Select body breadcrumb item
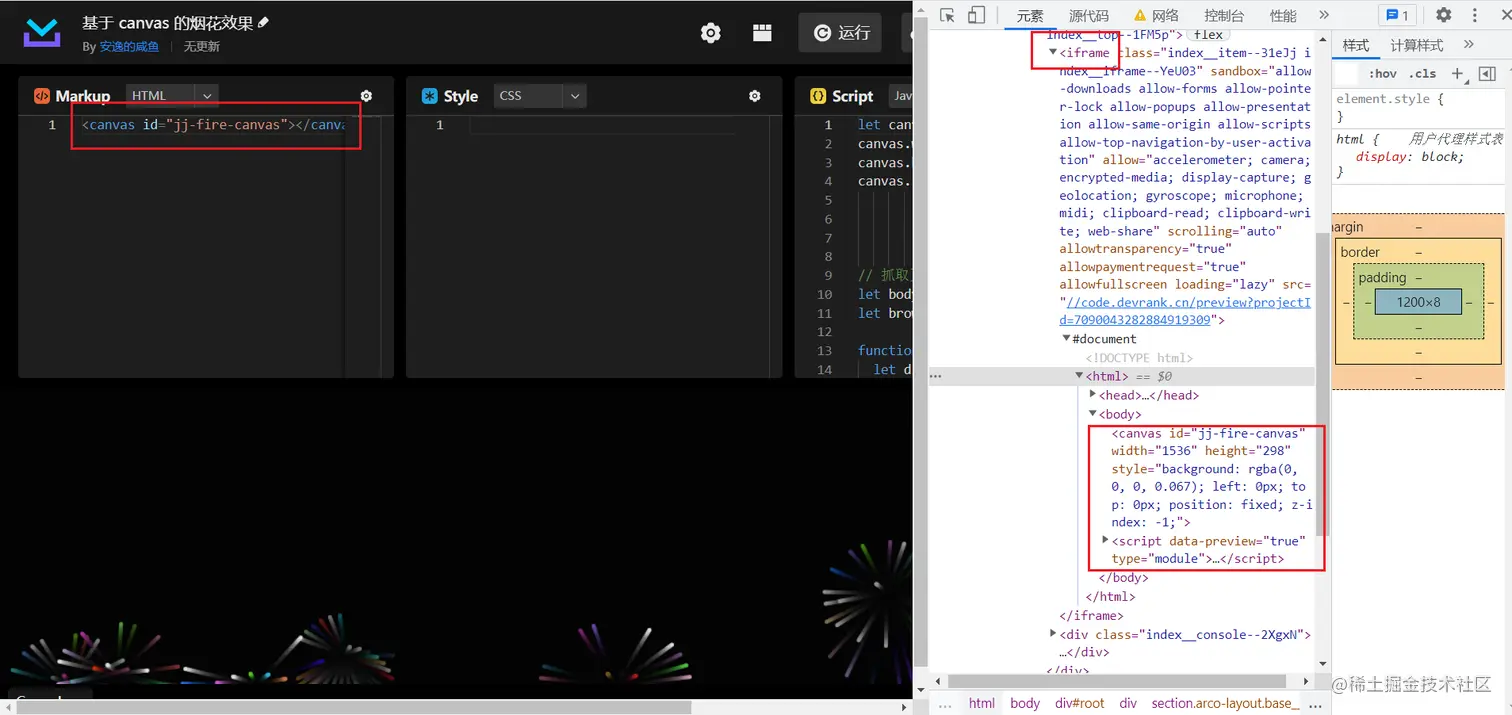The height and width of the screenshot is (715, 1512). [x=1025, y=703]
